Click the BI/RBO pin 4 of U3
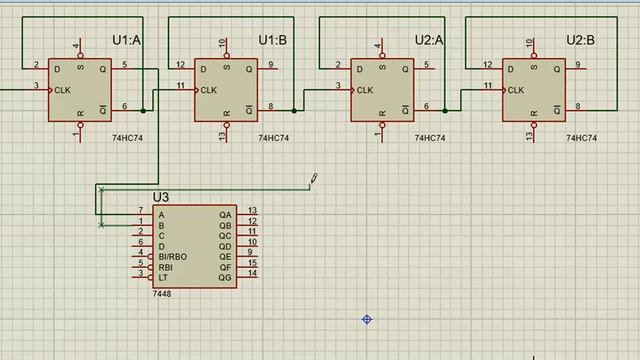Image resolution: width=640 pixels, height=360 pixels. [x=142, y=257]
